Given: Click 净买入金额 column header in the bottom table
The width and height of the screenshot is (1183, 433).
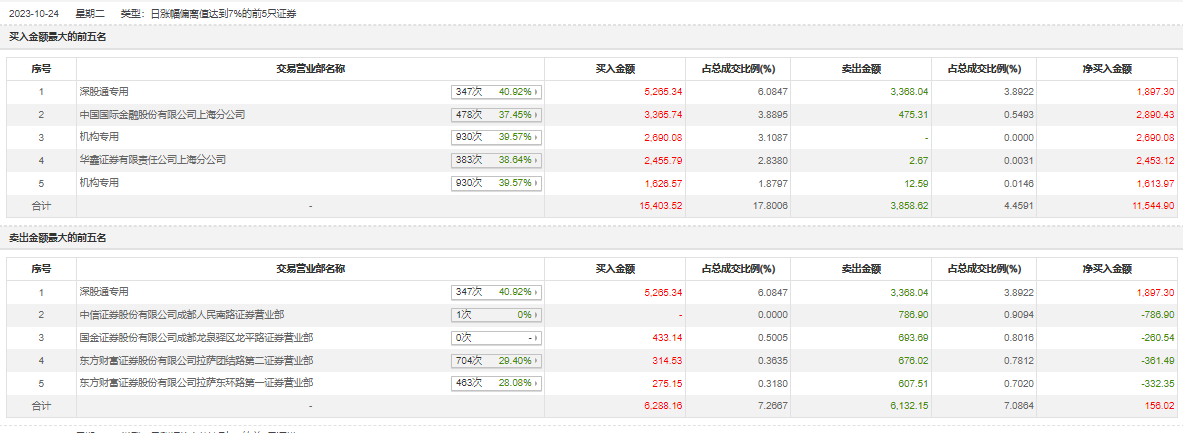Looking at the screenshot, I should tap(1107, 269).
